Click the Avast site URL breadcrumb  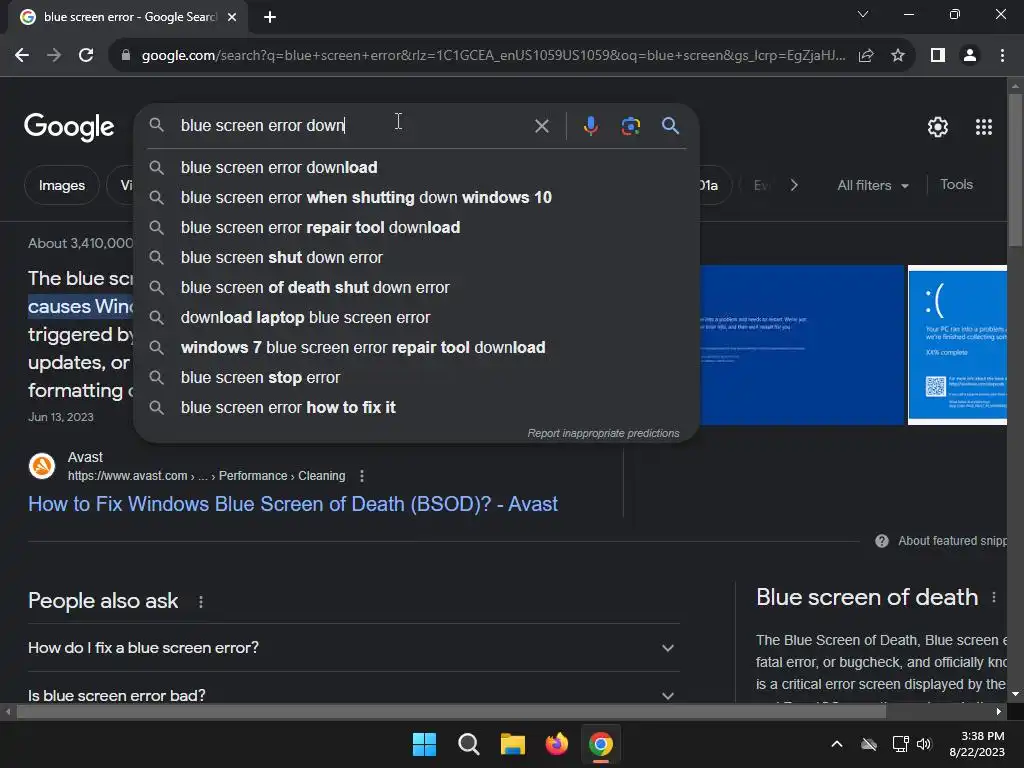[x=206, y=476]
